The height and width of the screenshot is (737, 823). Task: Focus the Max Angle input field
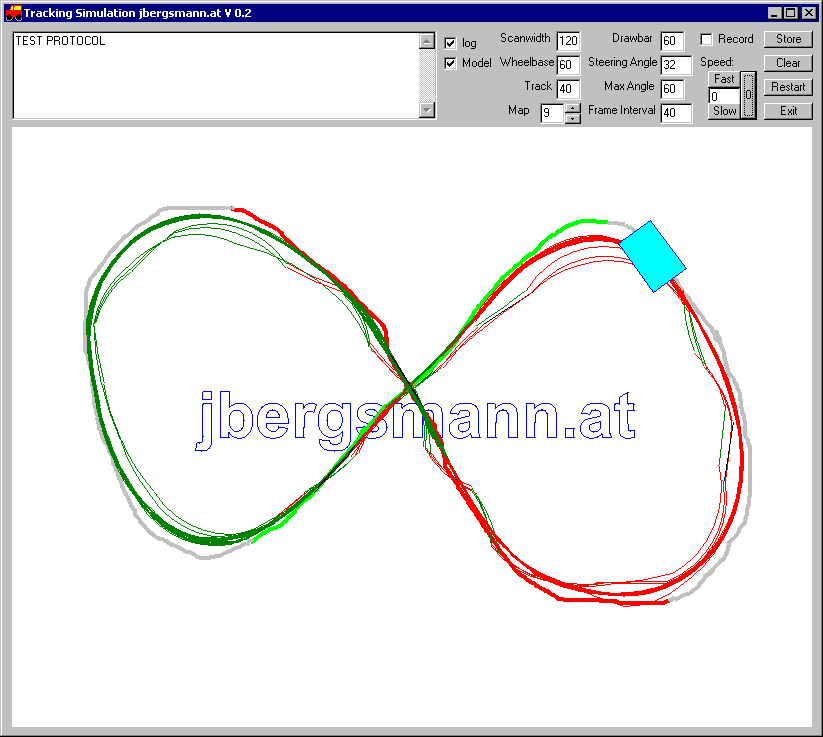pyautogui.click(x=672, y=89)
